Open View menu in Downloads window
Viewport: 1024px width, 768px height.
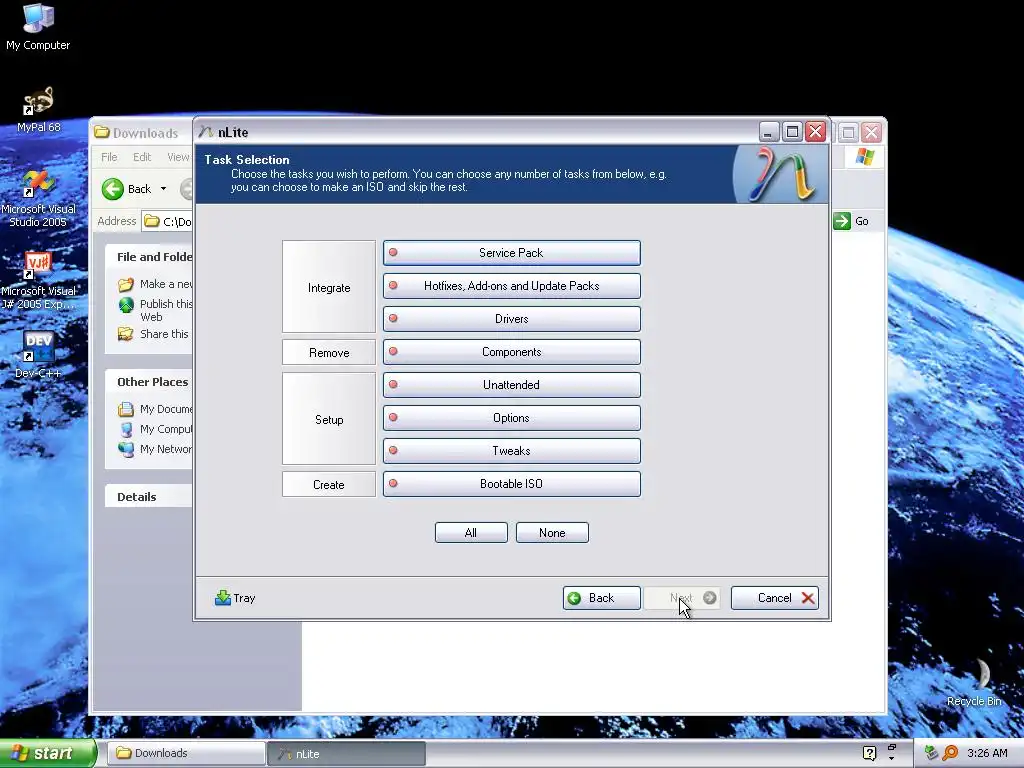tap(178, 157)
